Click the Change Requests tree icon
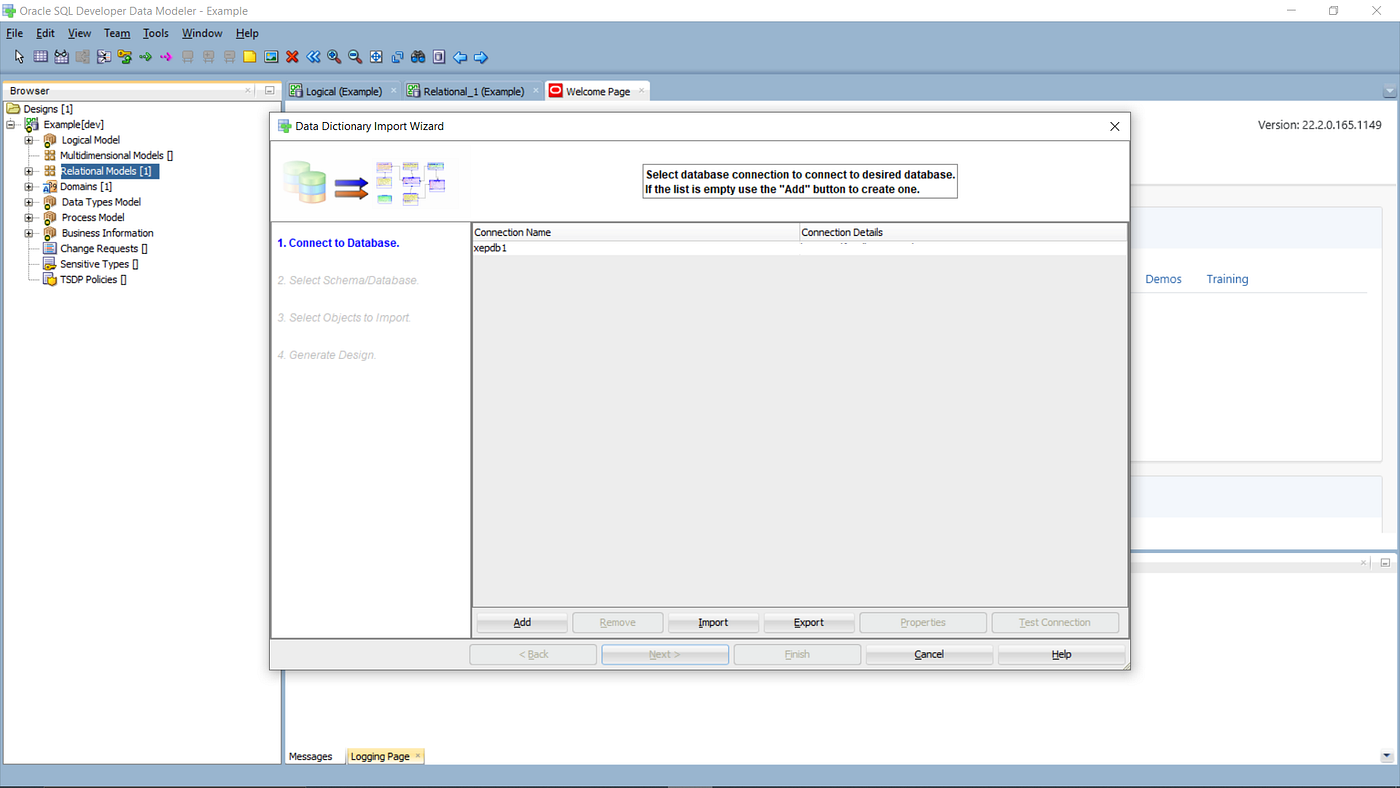The height and width of the screenshot is (788, 1400). tap(50, 248)
